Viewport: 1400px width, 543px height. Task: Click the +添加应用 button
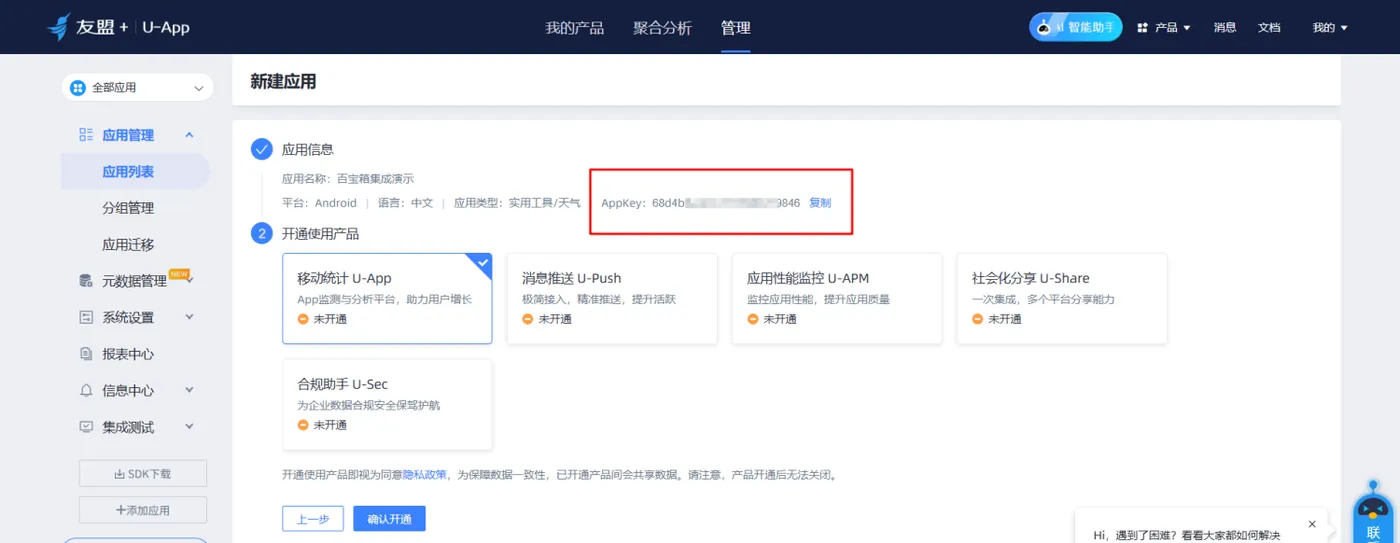(x=143, y=510)
